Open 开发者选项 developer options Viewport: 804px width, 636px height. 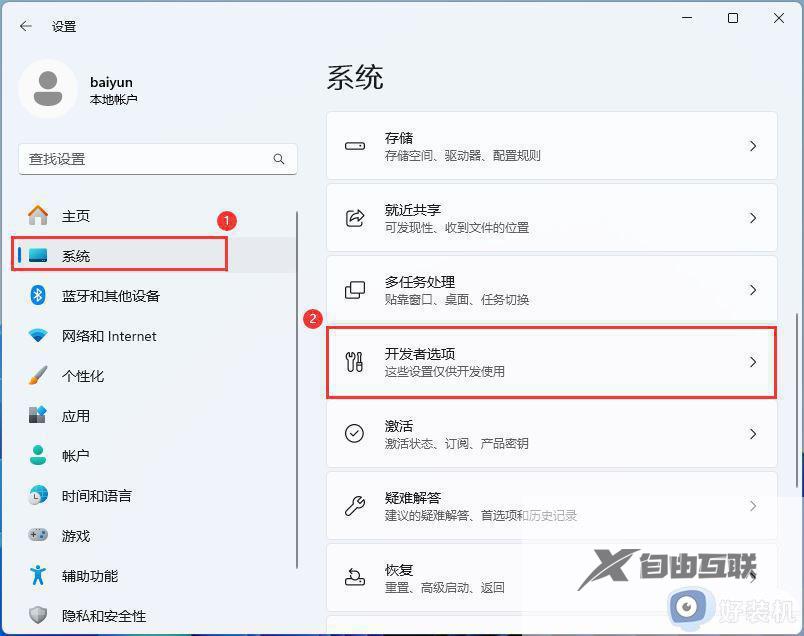click(x=550, y=363)
